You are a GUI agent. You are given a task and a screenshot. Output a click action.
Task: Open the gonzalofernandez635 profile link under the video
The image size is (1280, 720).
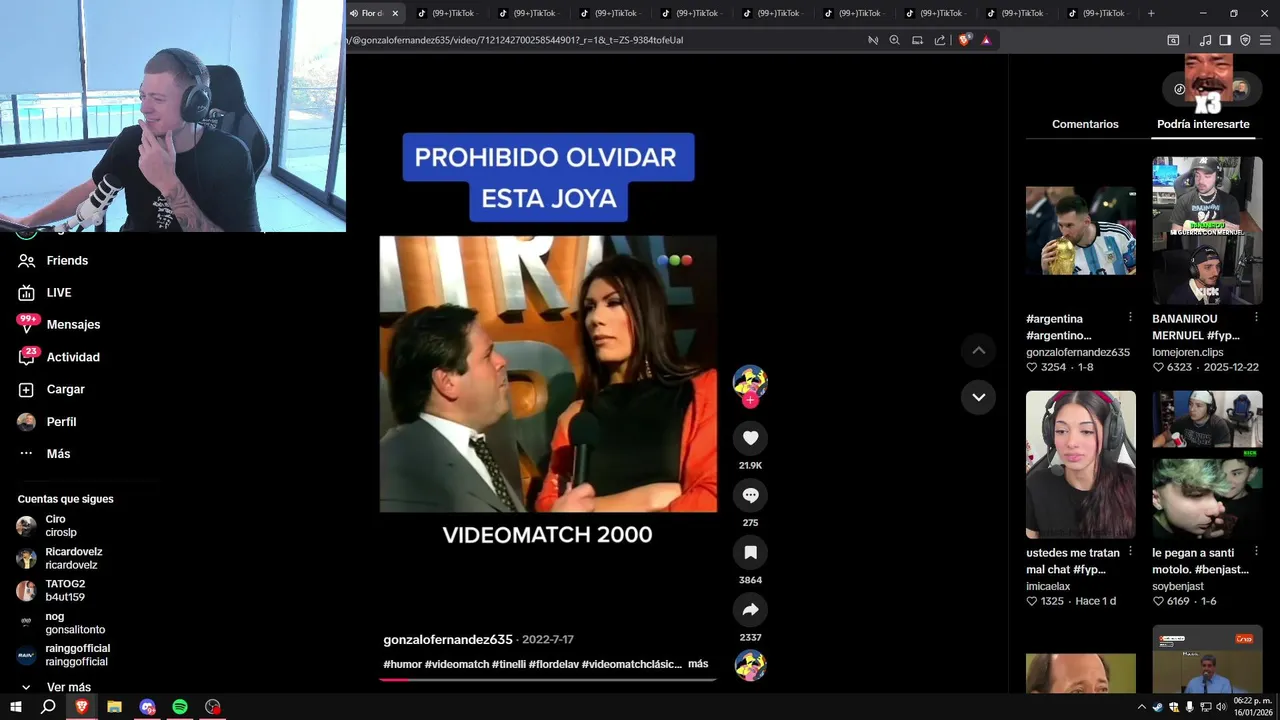[x=448, y=639]
